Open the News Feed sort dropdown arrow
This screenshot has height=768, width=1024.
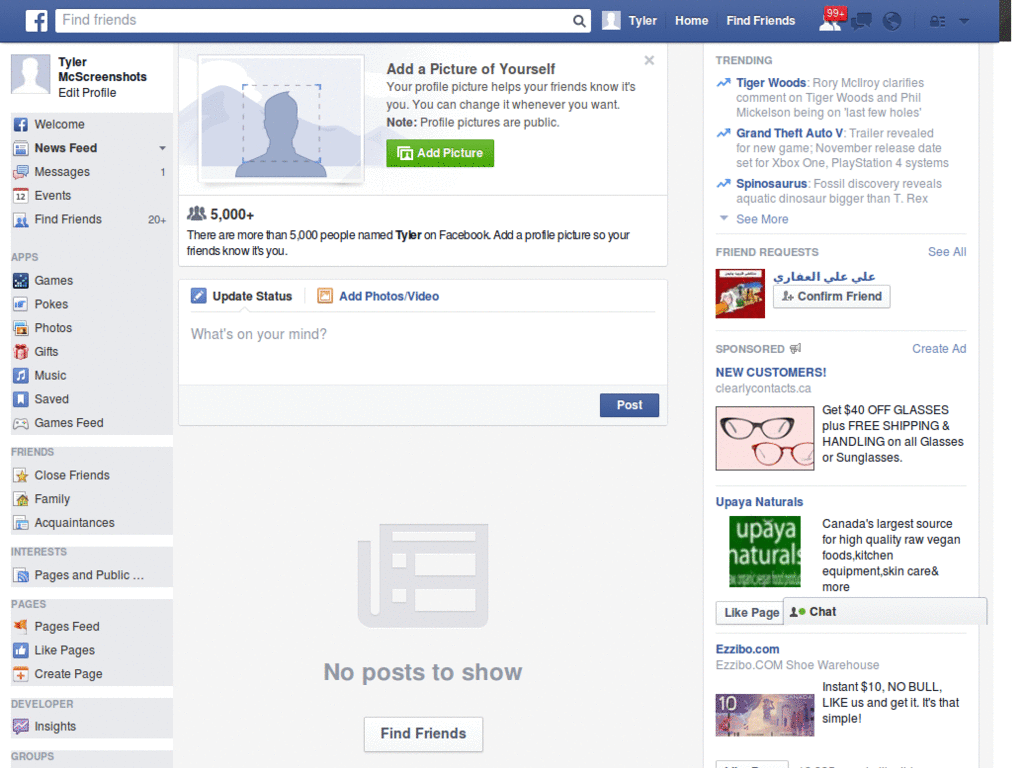pos(163,147)
